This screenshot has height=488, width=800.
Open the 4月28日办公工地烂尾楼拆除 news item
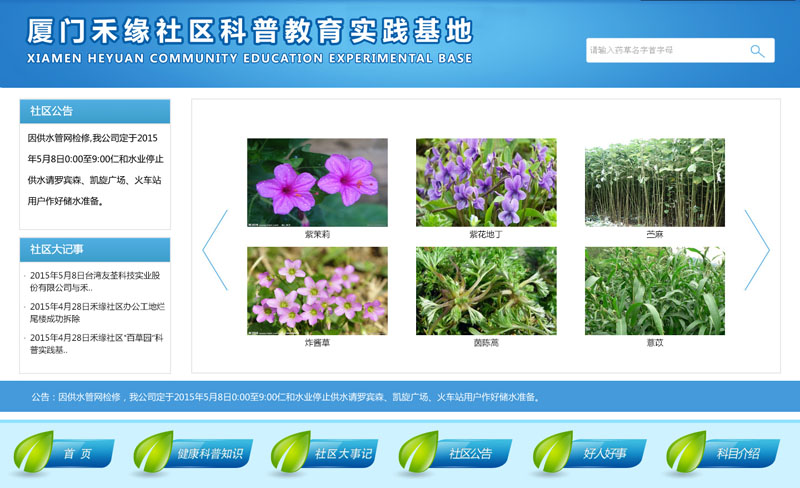(95, 312)
